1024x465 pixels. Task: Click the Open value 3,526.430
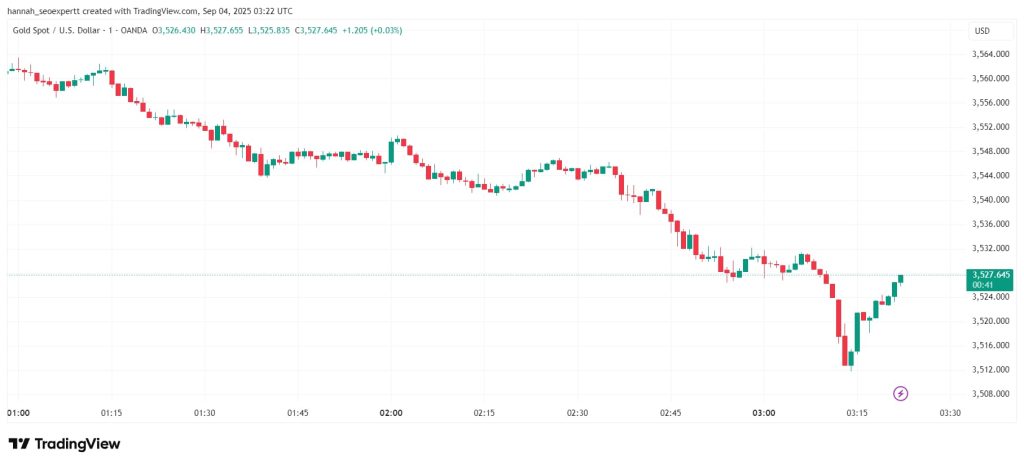[x=176, y=31]
